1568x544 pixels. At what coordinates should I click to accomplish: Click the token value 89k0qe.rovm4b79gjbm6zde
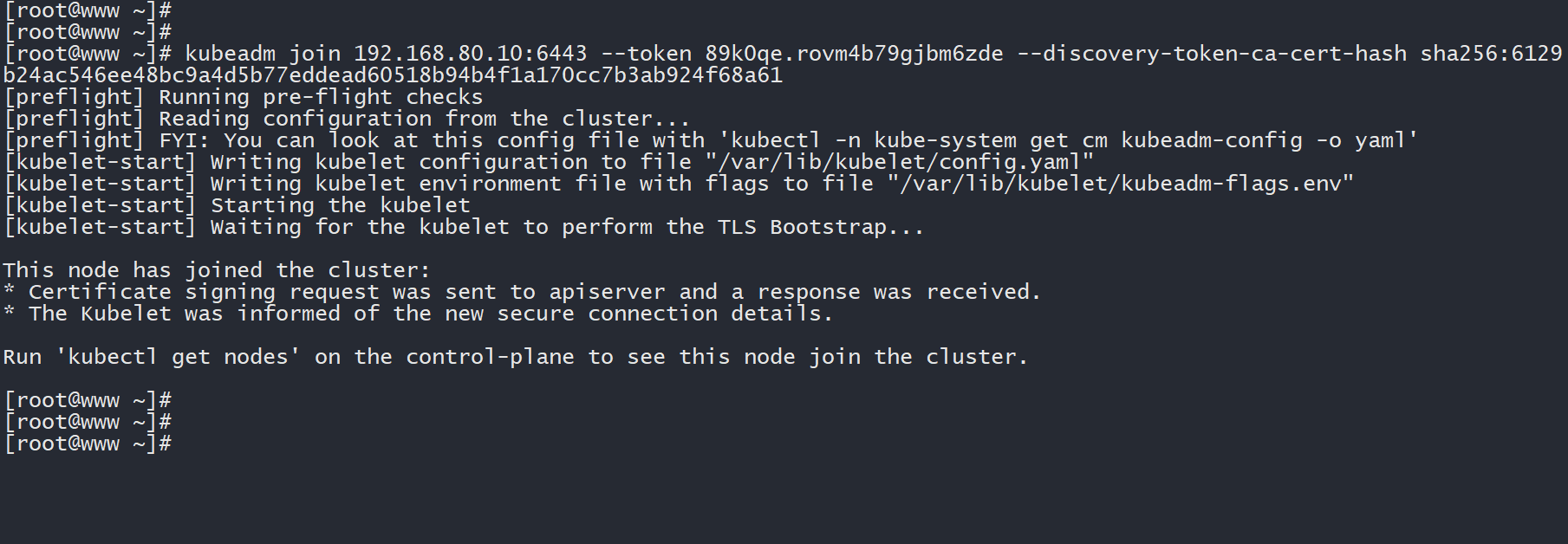[853, 54]
